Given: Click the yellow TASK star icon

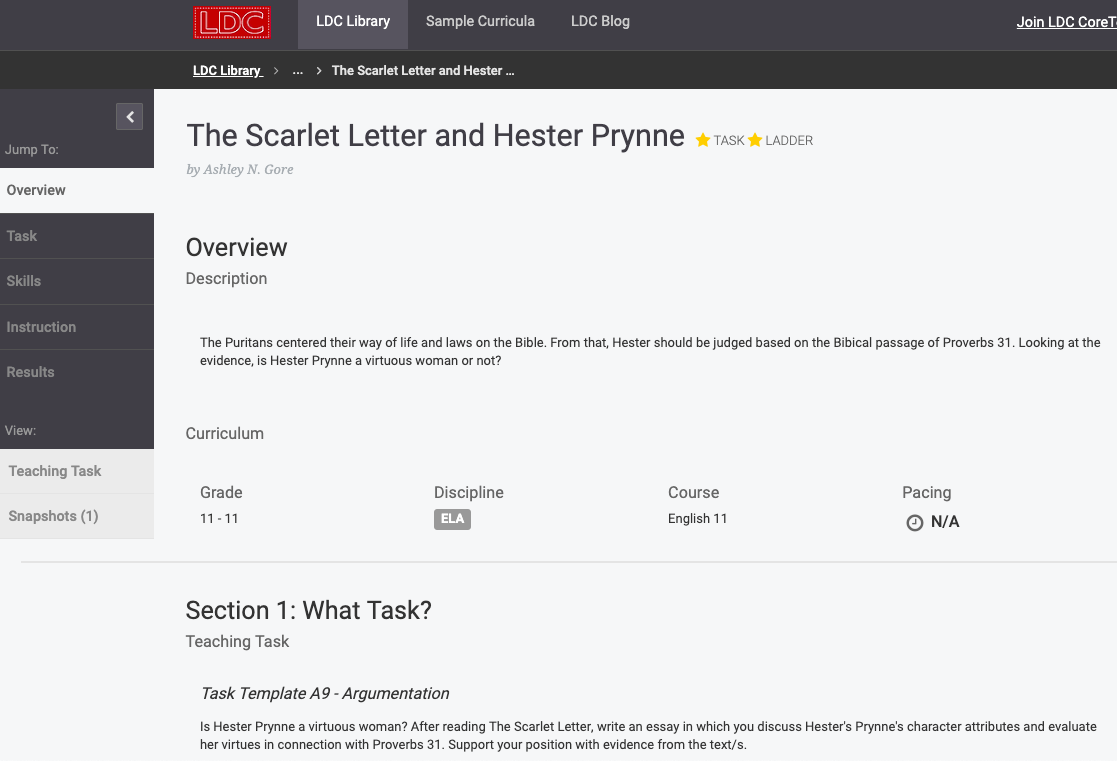Looking at the screenshot, I should point(702,140).
